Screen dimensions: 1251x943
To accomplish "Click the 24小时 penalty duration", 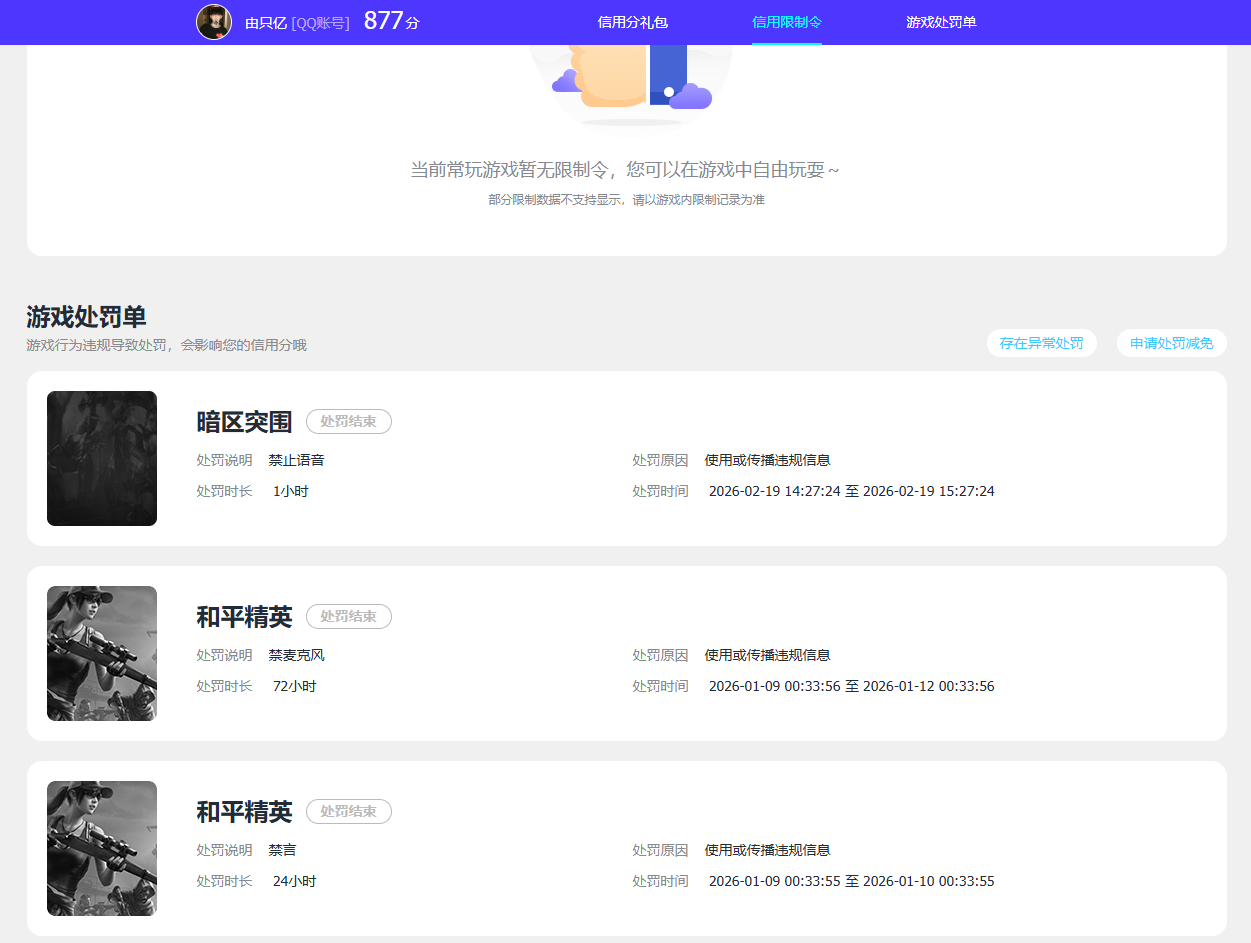I will click(295, 881).
